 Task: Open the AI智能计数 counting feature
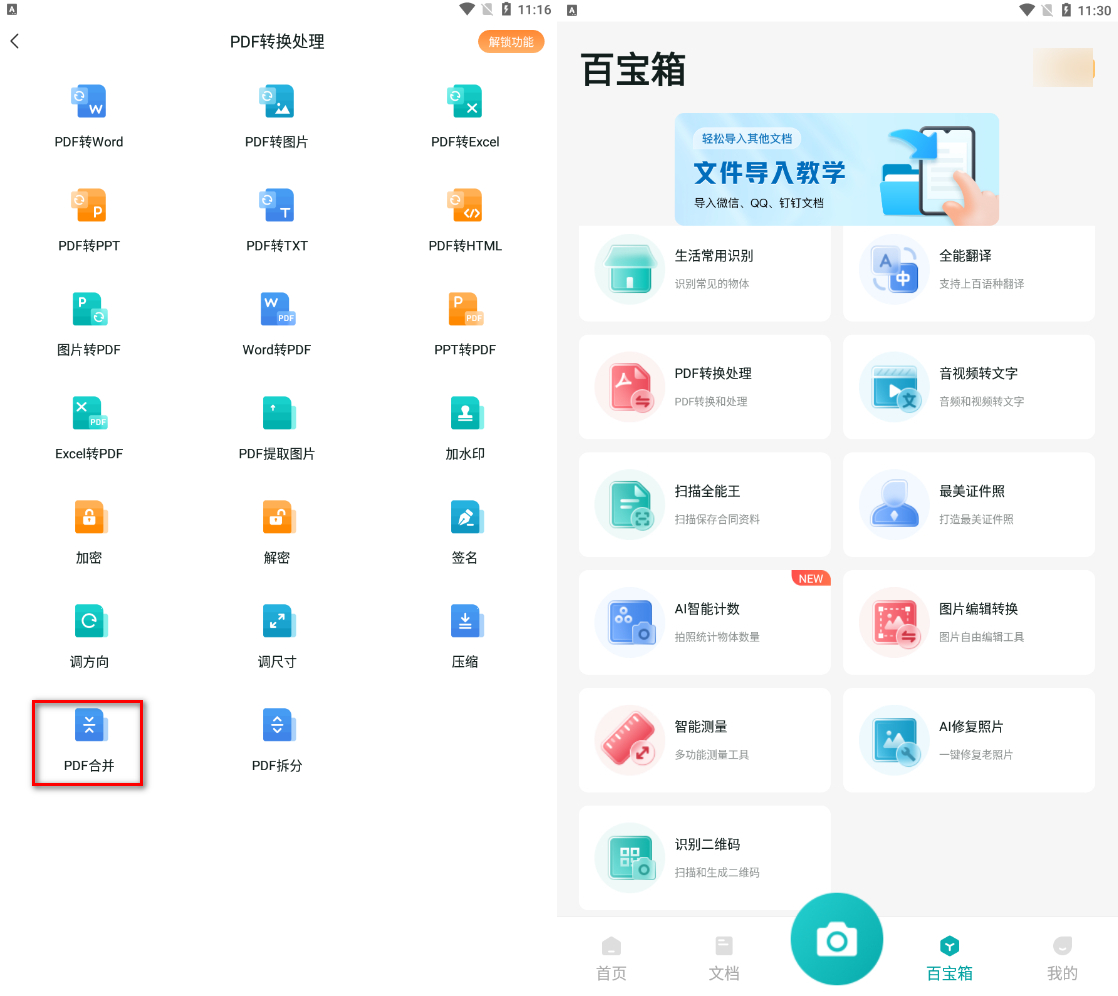[x=705, y=622]
